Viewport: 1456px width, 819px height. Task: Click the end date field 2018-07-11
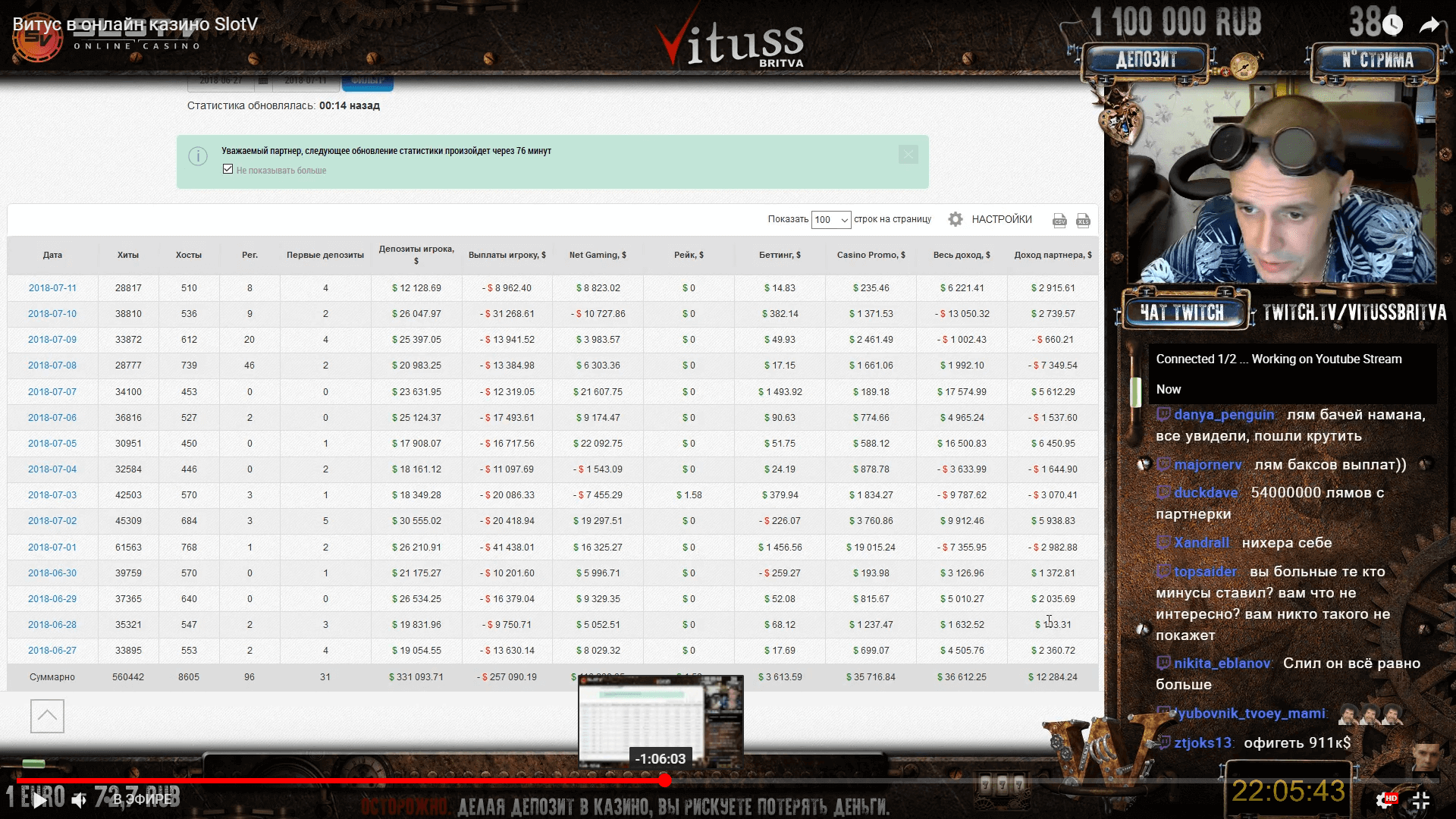(x=306, y=80)
